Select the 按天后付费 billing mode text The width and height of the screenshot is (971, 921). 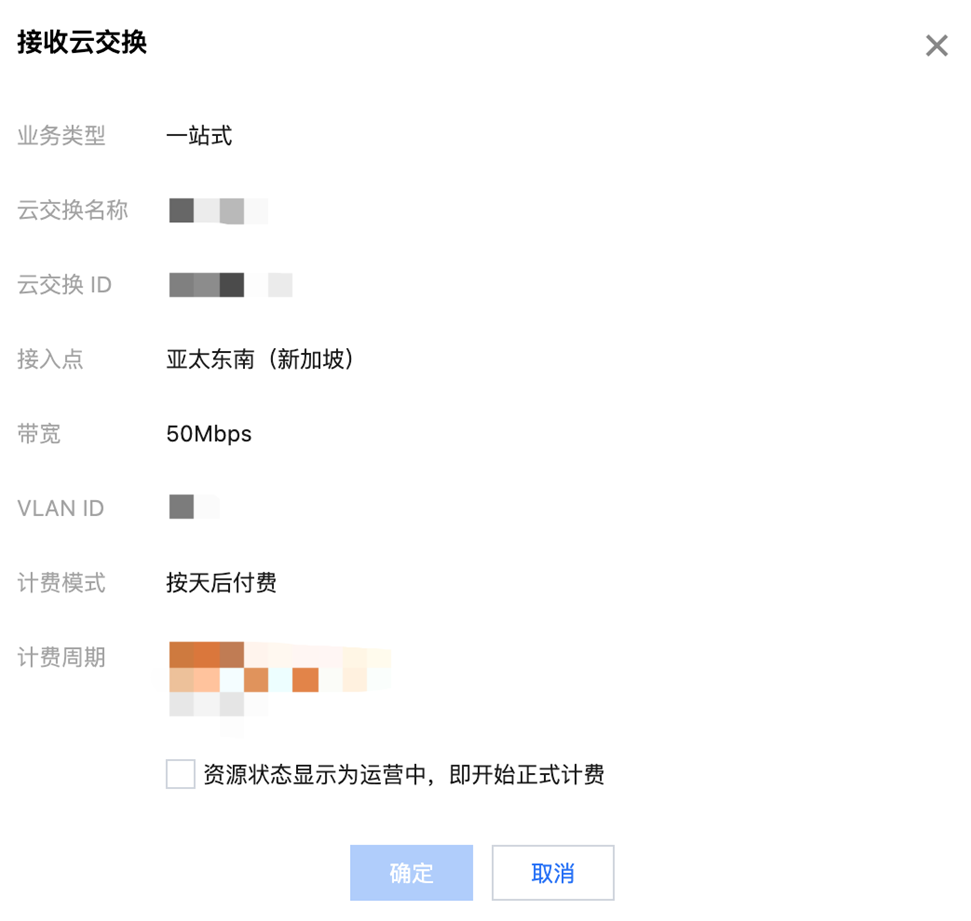221,583
